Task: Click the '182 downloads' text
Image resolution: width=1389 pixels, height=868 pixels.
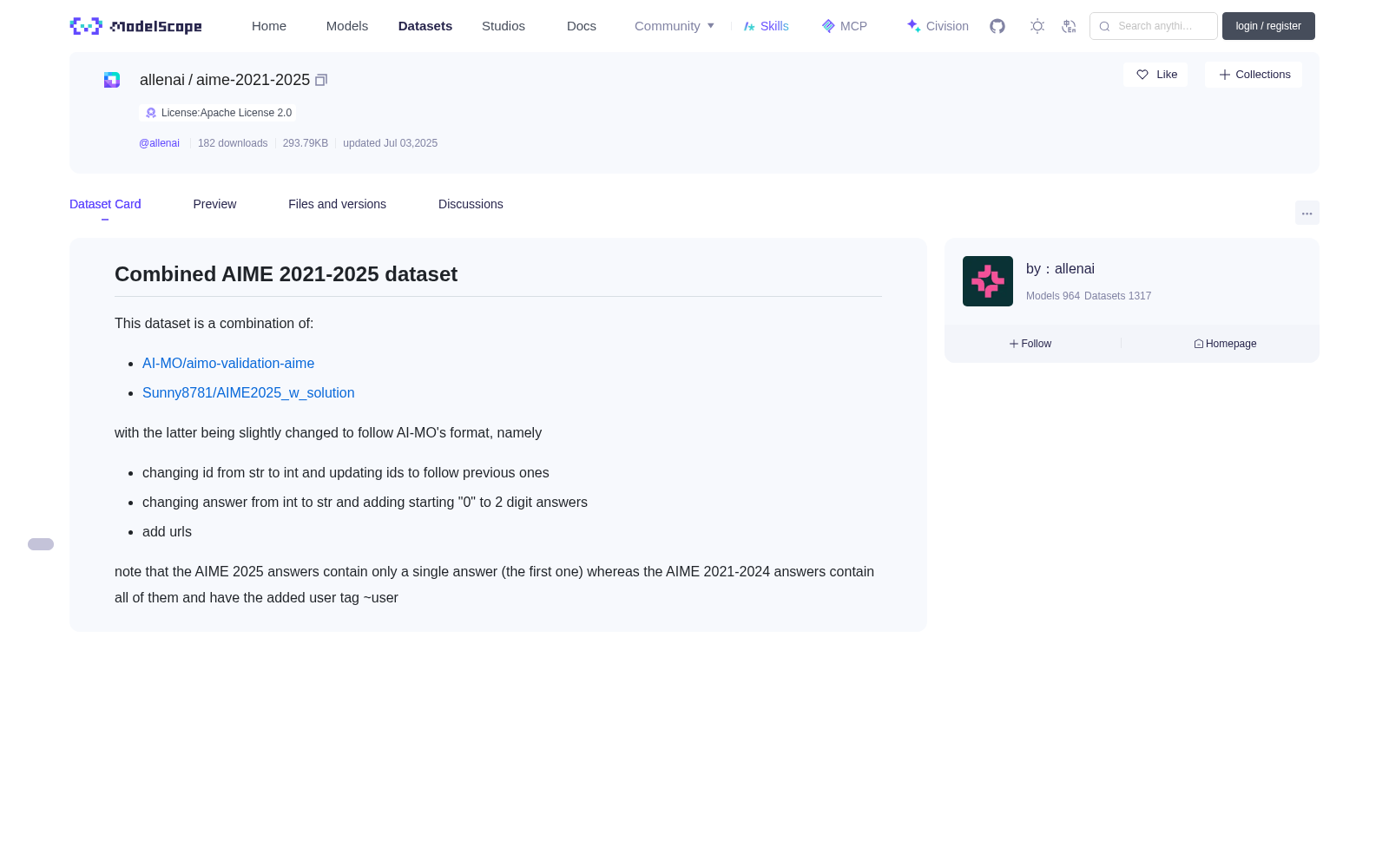Action: [233, 143]
